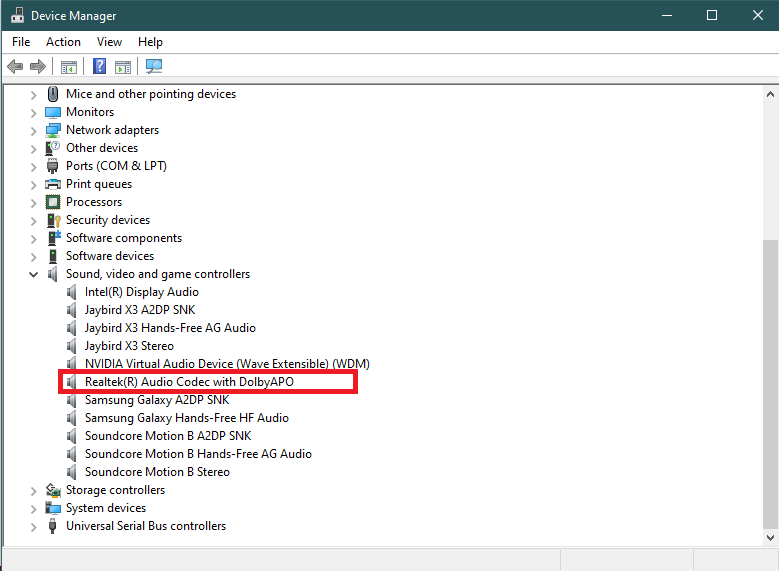Click the Print queues printer icon
Screen dimensions: 779x571
[x=53, y=184]
